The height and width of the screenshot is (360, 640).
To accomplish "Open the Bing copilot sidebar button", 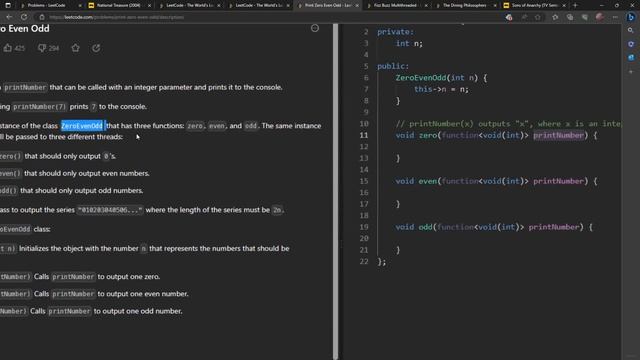I will click(x=631, y=17).
